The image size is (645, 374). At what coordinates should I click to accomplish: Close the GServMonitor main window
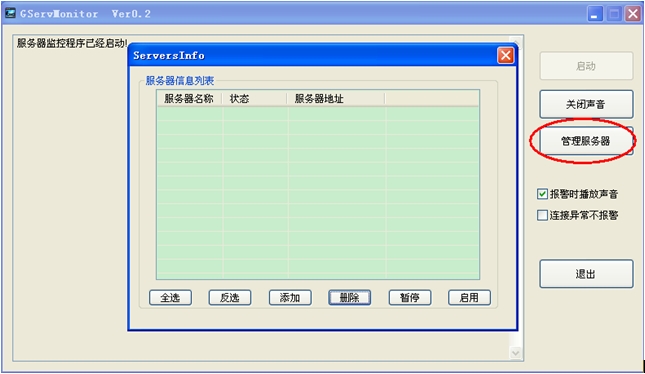[633, 14]
